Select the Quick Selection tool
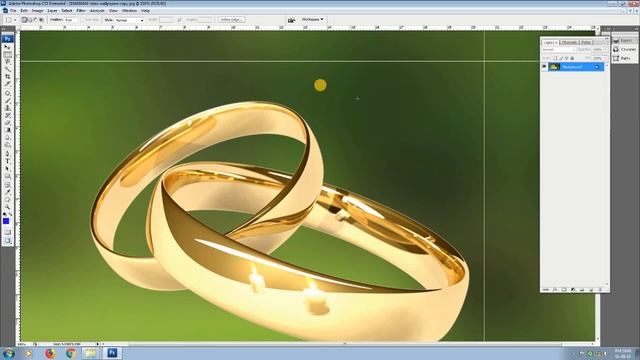 point(7,69)
